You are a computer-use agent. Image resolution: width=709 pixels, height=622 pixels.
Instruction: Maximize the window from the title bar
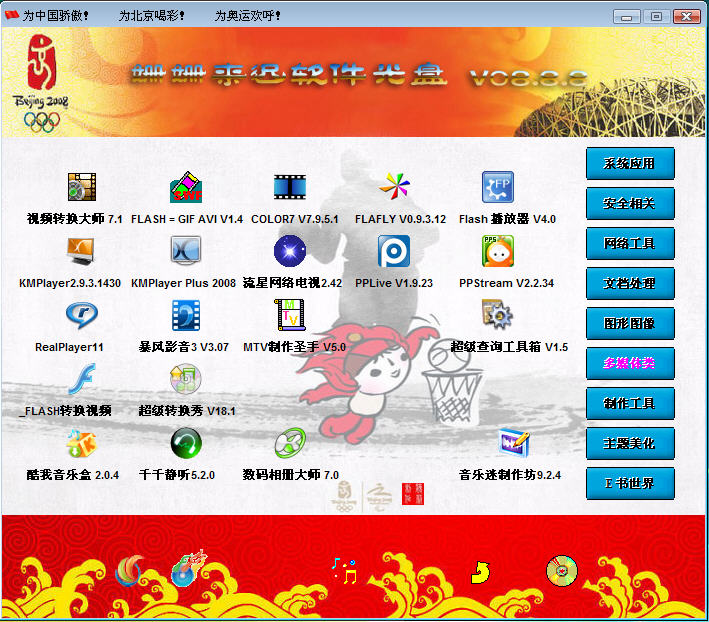click(657, 17)
